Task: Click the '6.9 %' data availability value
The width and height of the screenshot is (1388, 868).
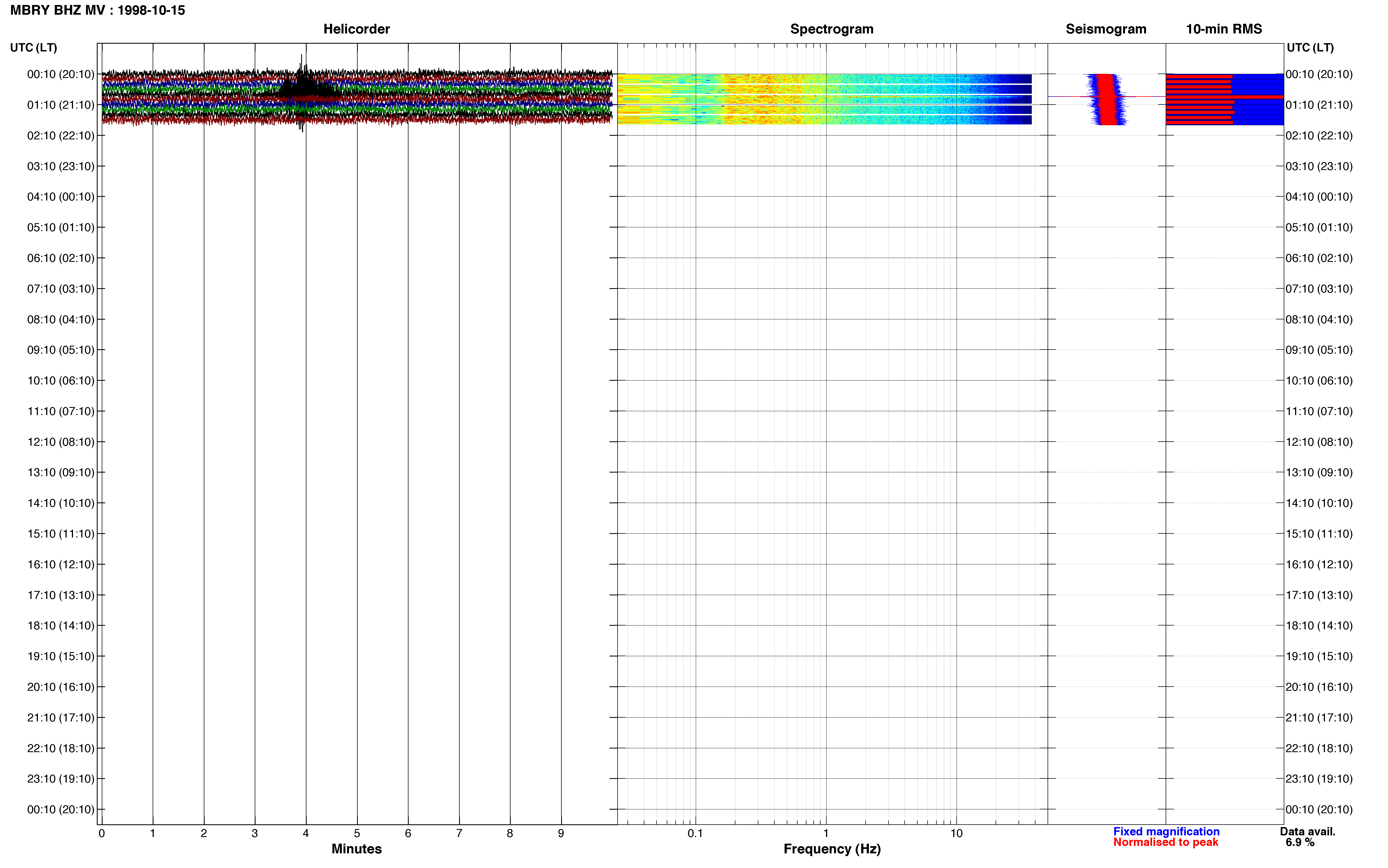Action: (1300, 842)
